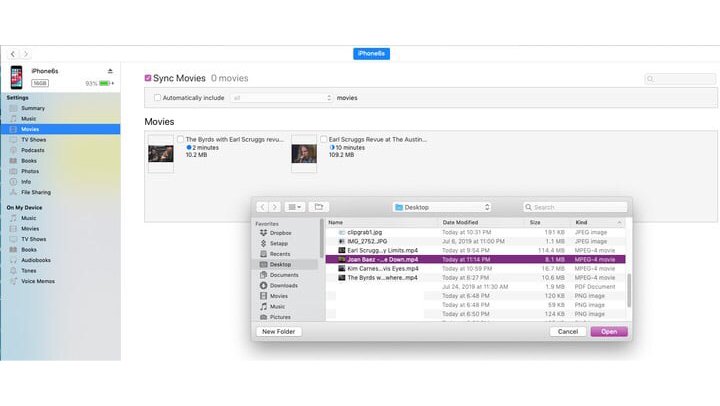
Task: Open TV Shows icon under On My Device
Action: [13, 239]
